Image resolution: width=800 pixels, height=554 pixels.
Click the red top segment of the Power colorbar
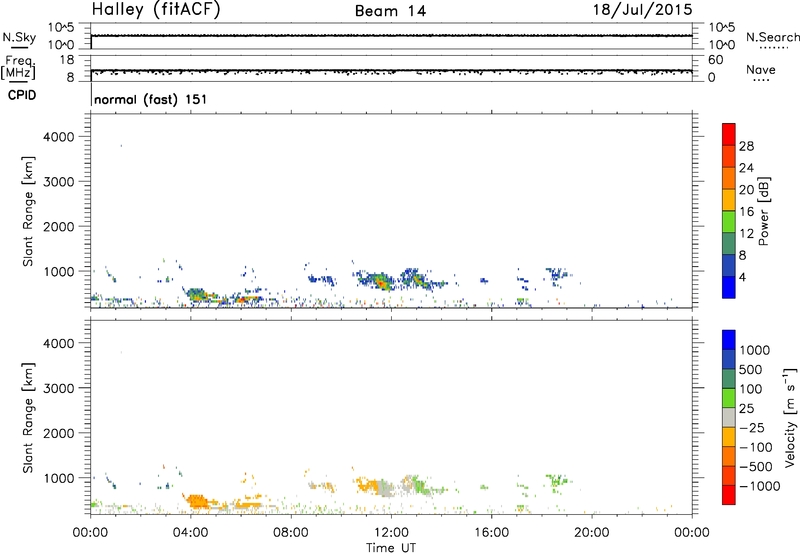[x=729, y=135]
